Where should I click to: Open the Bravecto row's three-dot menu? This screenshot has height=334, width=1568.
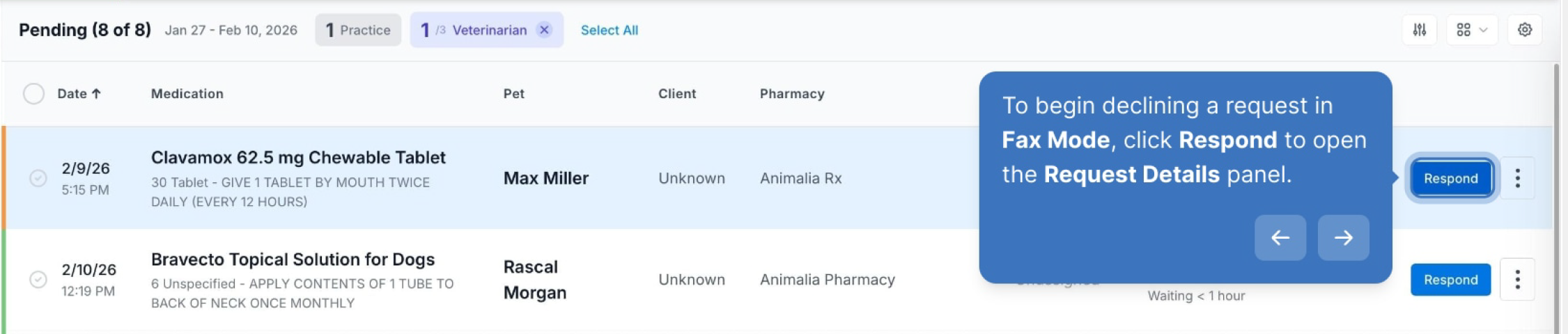point(1517,280)
